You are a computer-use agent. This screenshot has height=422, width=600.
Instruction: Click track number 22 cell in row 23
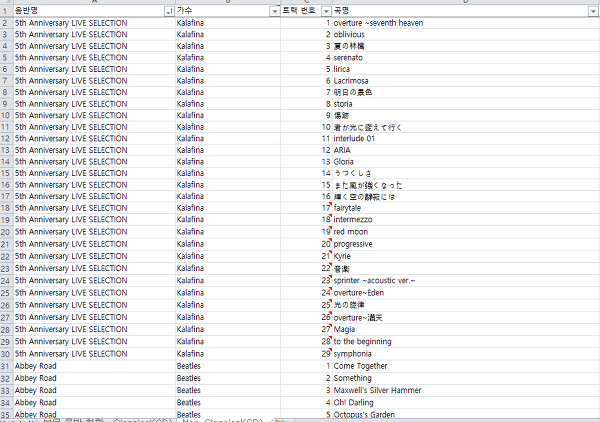click(x=306, y=269)
